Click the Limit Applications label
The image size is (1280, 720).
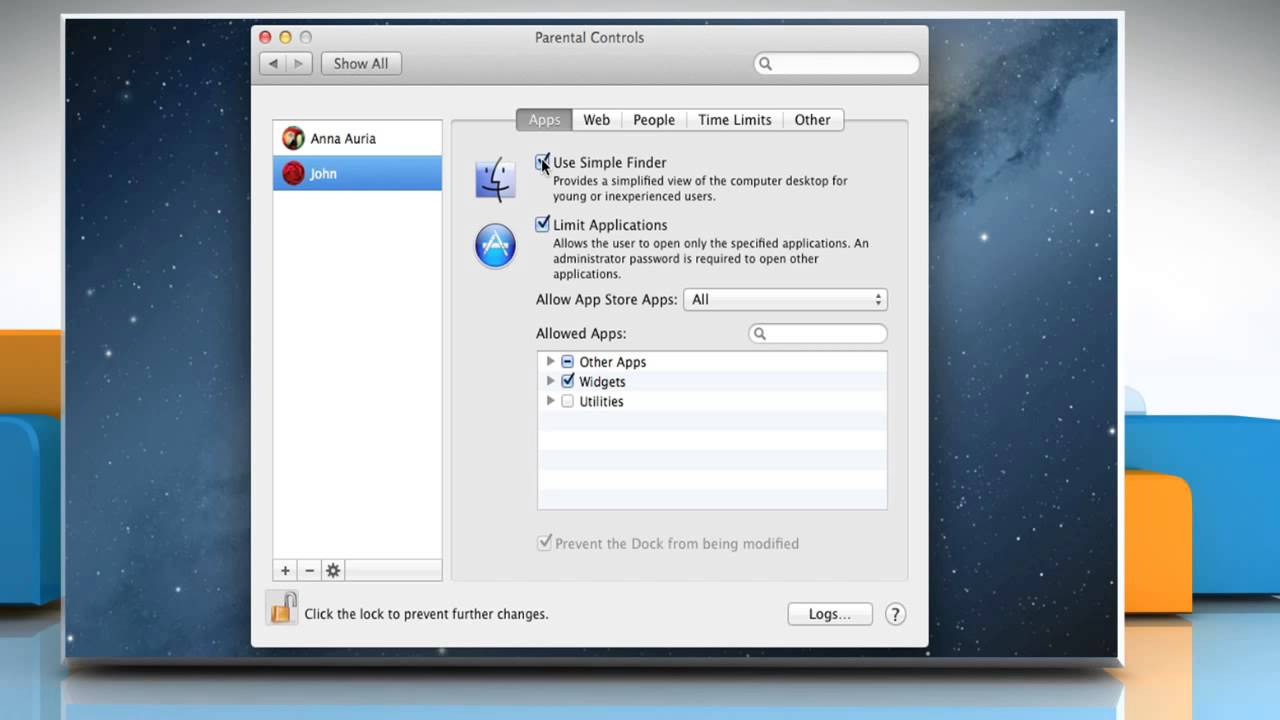click(x=610, y=225)
